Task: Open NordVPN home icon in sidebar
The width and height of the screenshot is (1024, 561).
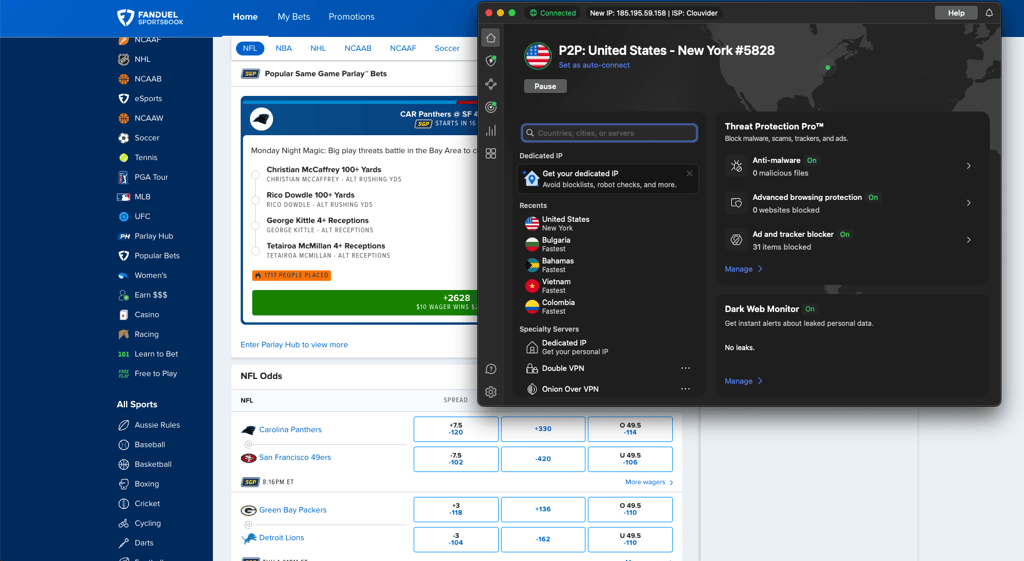Action: [490, 38]
